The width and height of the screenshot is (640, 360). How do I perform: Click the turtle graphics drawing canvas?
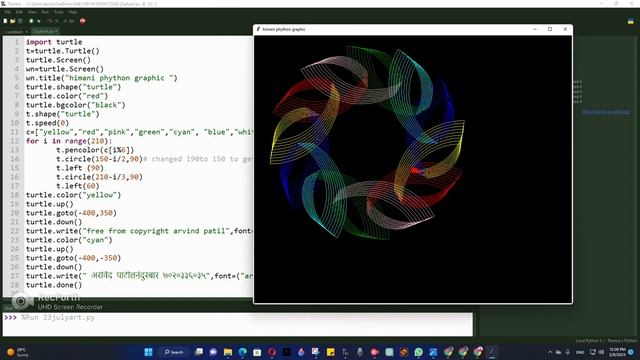tap(413, 169)
